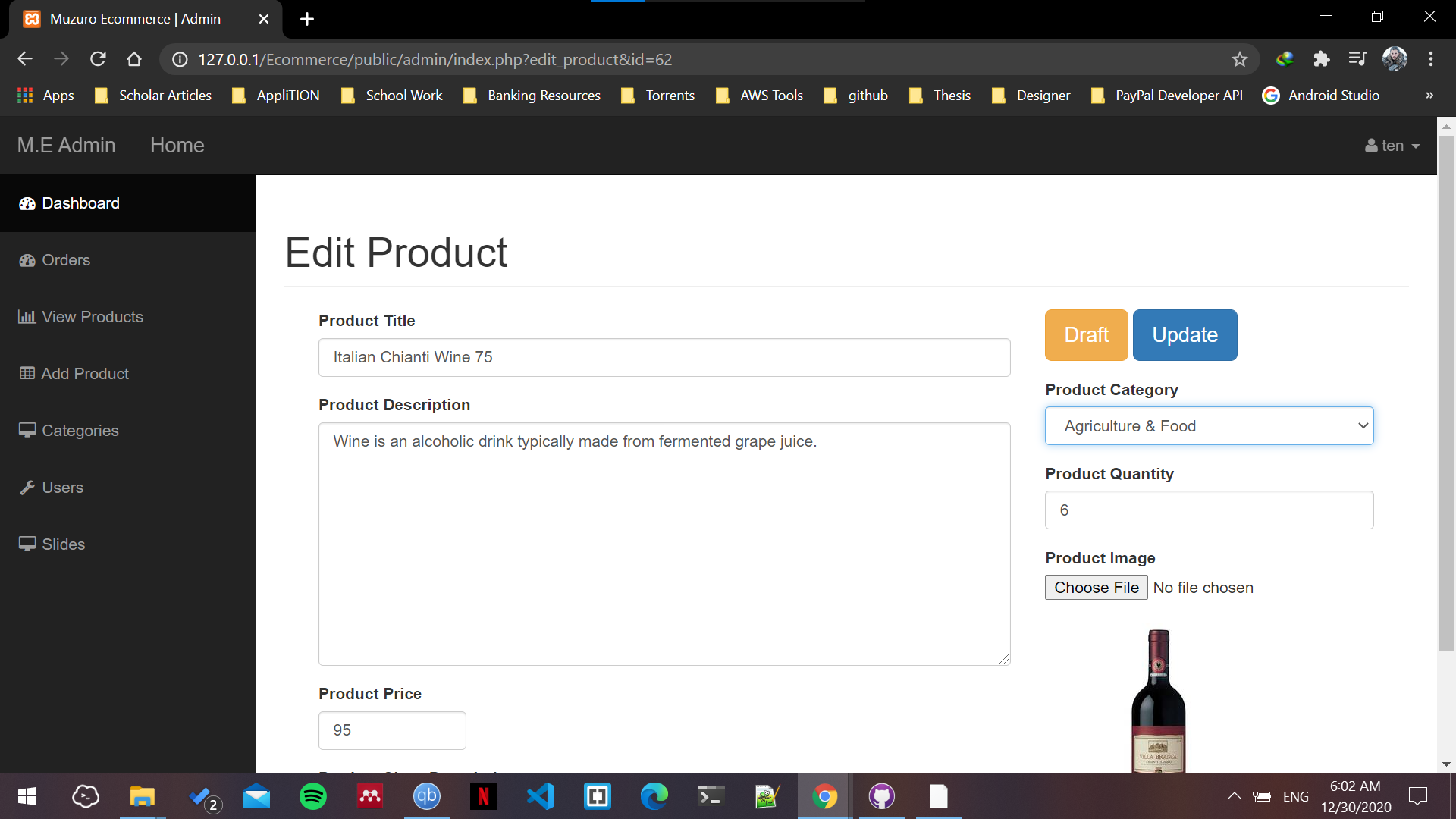Click the browser home icon
This screenshot has height=819, width=1456.
134,59
